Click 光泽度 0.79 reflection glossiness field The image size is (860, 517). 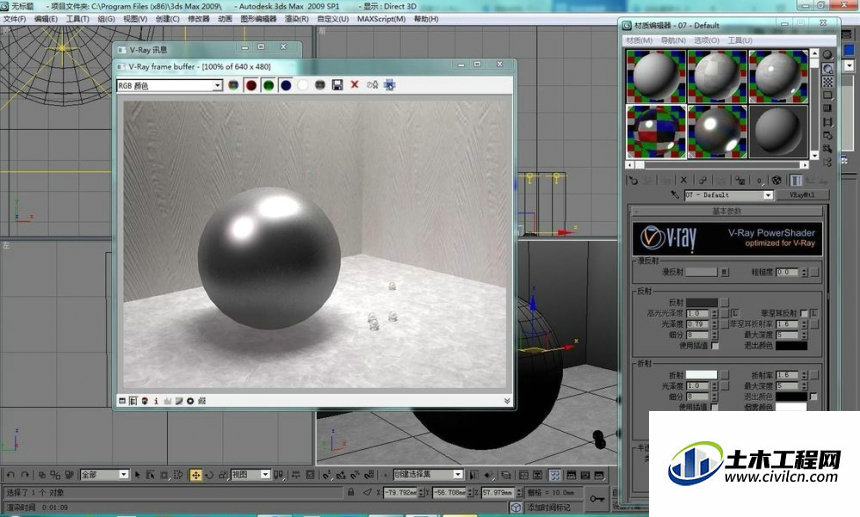pyautogui.click(x=698, y=324)
